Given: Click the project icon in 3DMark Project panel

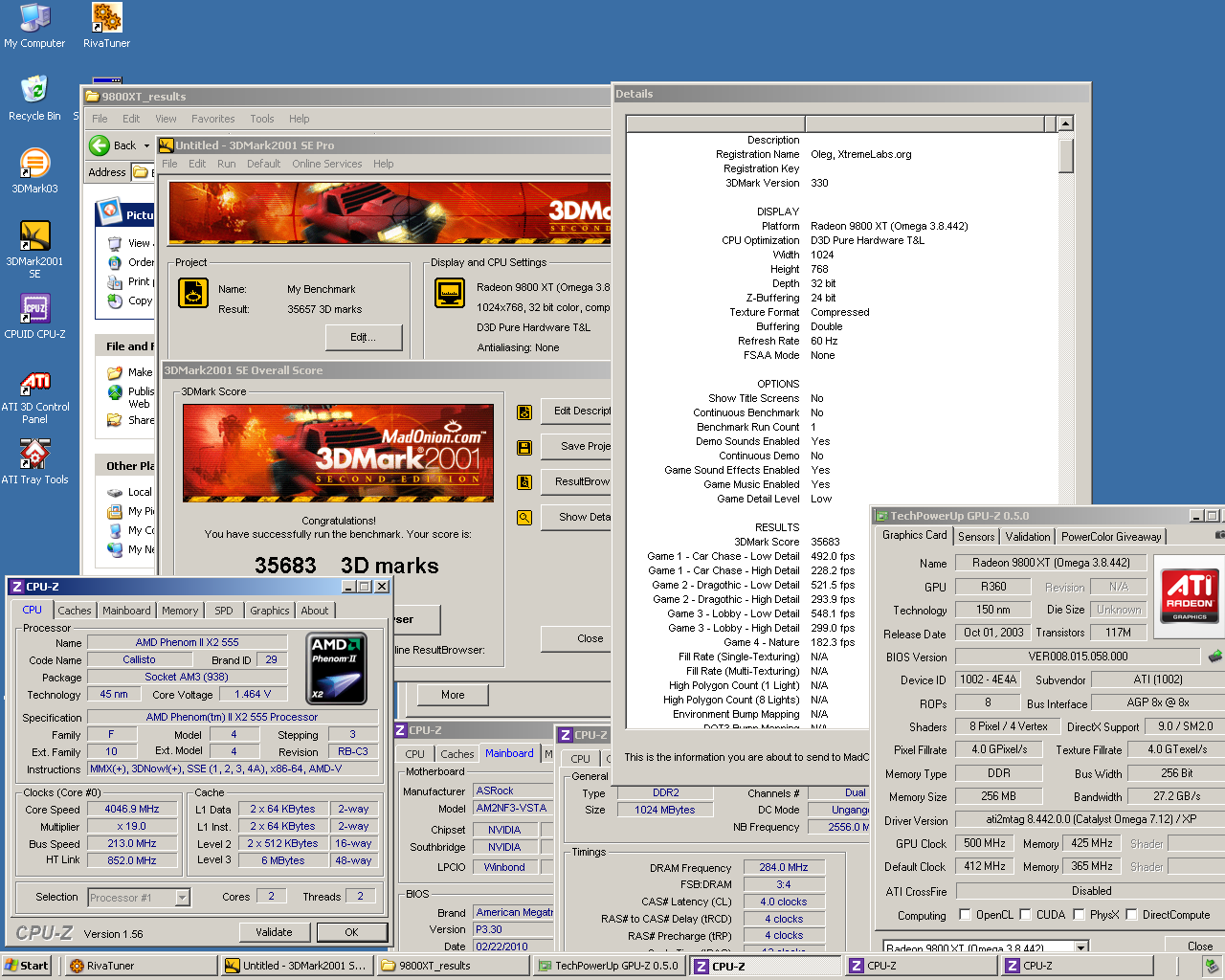Looking at the screenshot, I should (193, 293).
